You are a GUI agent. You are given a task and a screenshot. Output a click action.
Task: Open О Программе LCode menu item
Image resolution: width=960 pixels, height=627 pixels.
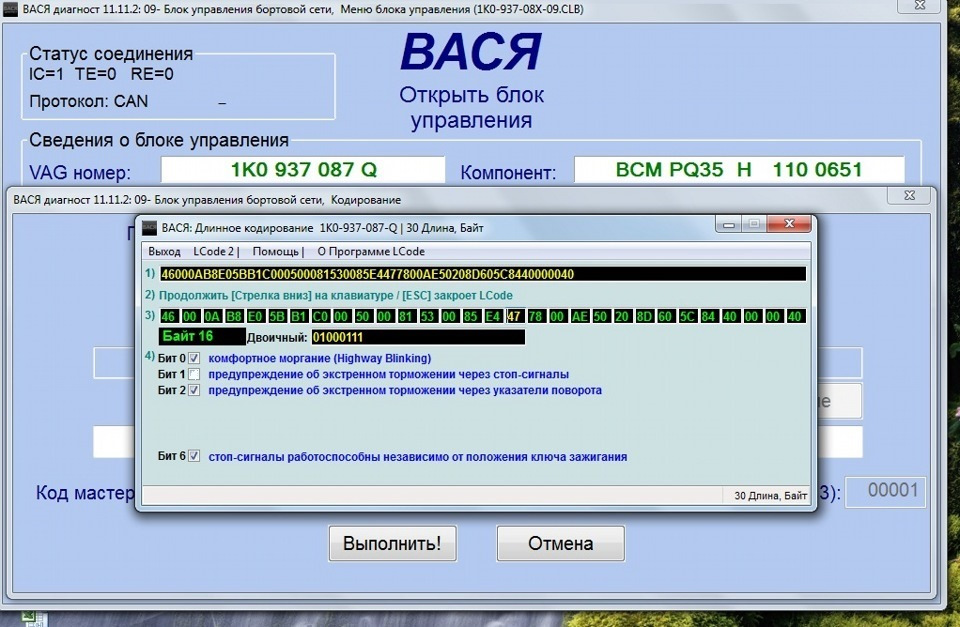pyautogui.click(x=370, y=252)
